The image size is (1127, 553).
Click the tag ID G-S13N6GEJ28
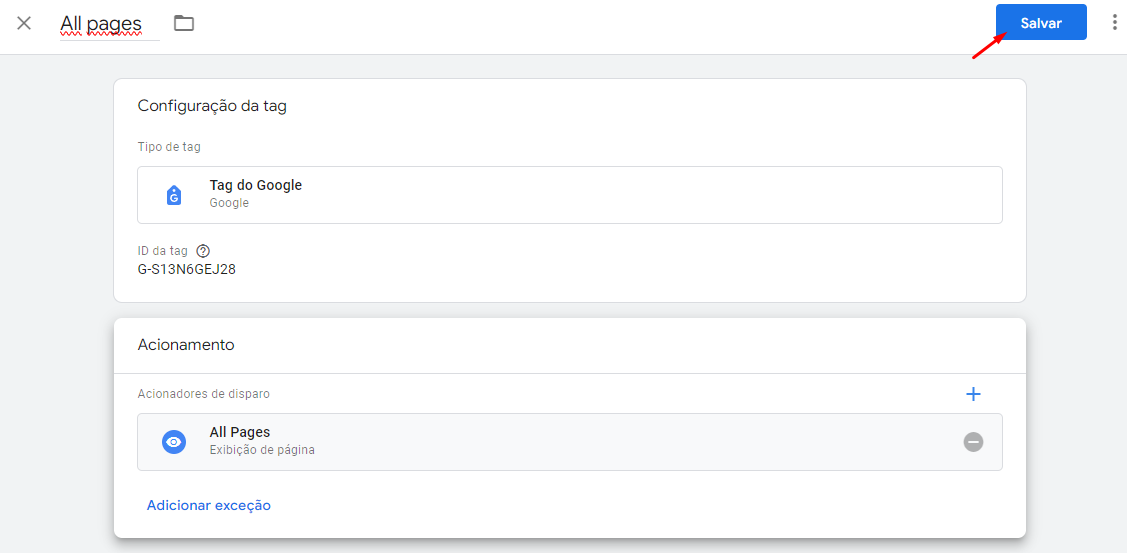187,270
